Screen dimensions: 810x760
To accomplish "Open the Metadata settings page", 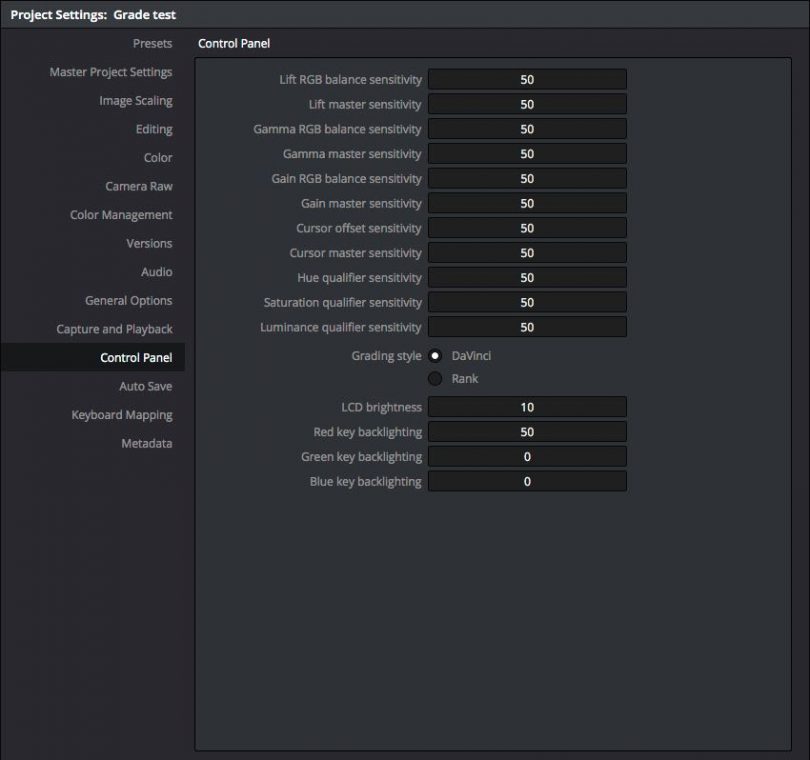I will [x=147, y=443].
